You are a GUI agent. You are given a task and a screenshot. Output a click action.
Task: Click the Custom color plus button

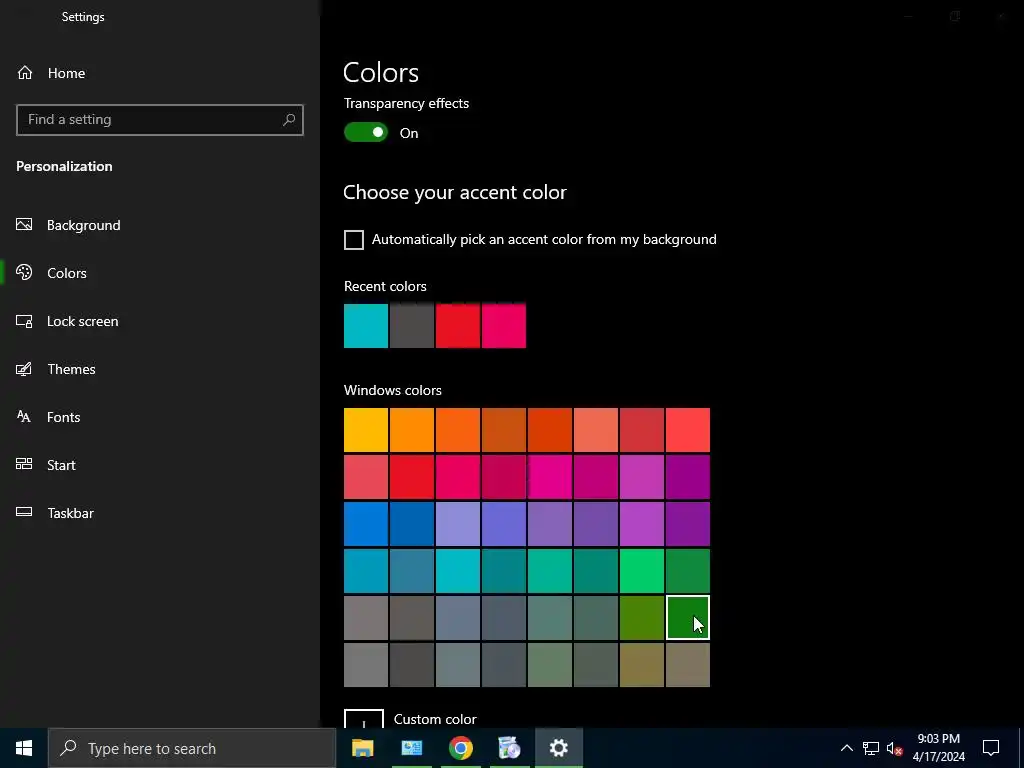pos(364,718)
